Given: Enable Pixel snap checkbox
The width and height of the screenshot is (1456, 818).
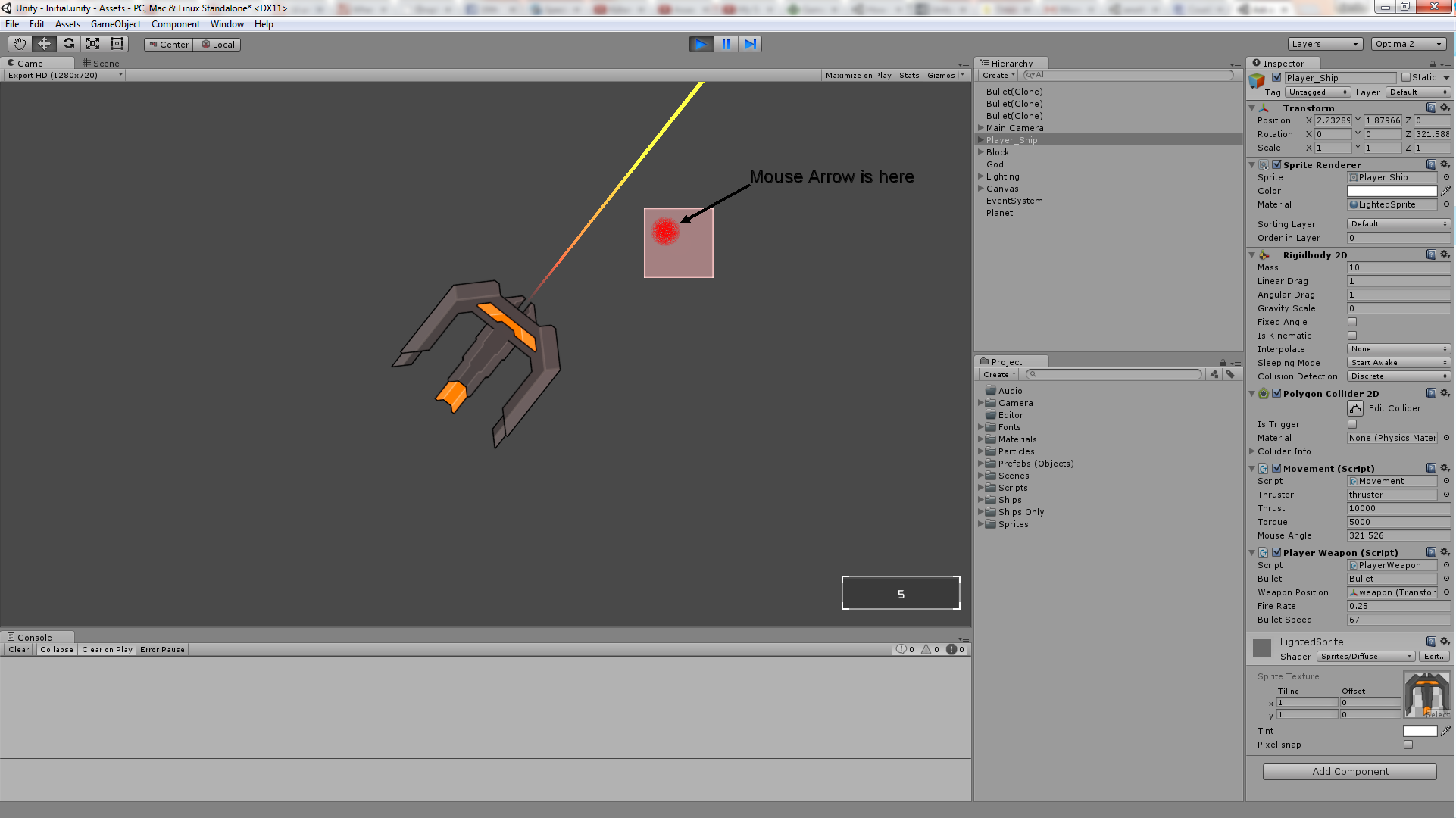Looking at the screenshot, I should pos(1408,745).
